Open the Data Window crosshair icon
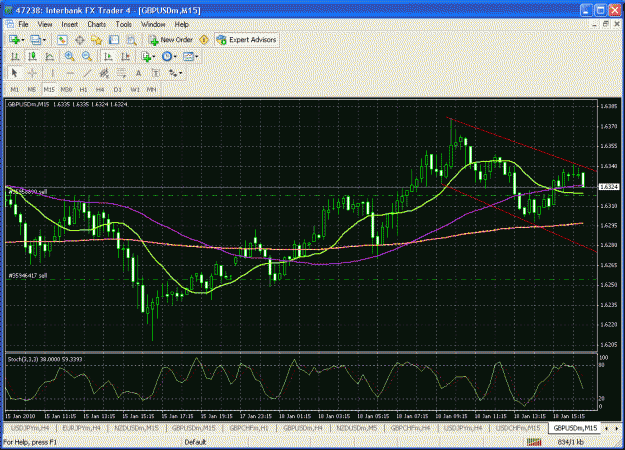This screenshot has height=450, width=625. point(80,40)
